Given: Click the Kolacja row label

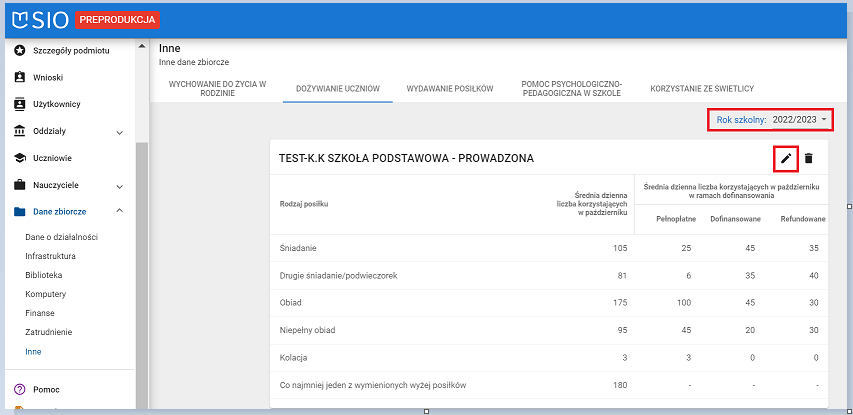Looking at the screenshot, I should click(292, 358).
